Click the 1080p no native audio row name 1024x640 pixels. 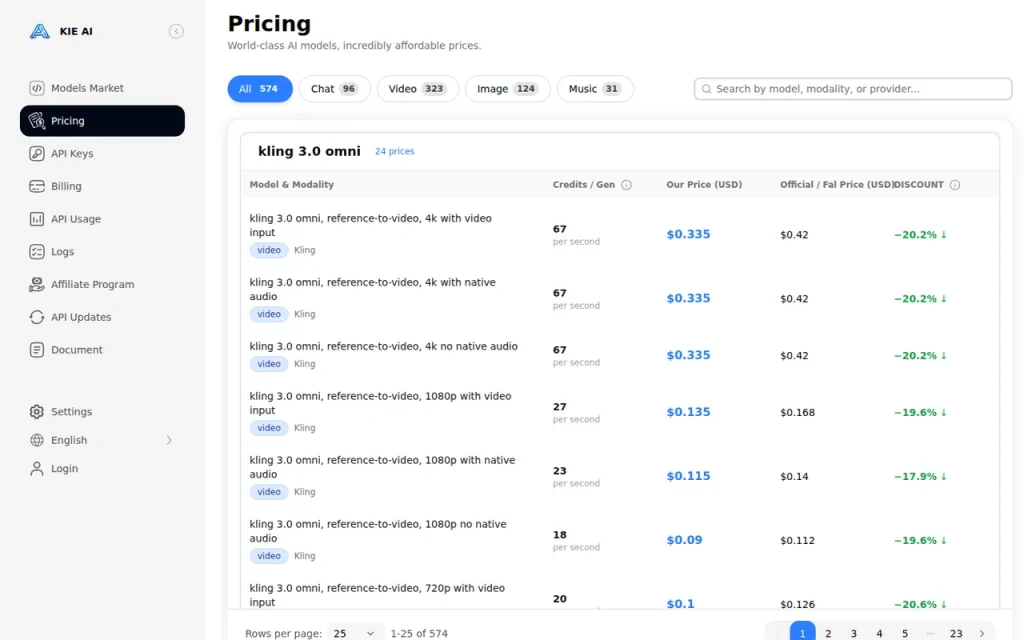[x=377, y=531]
